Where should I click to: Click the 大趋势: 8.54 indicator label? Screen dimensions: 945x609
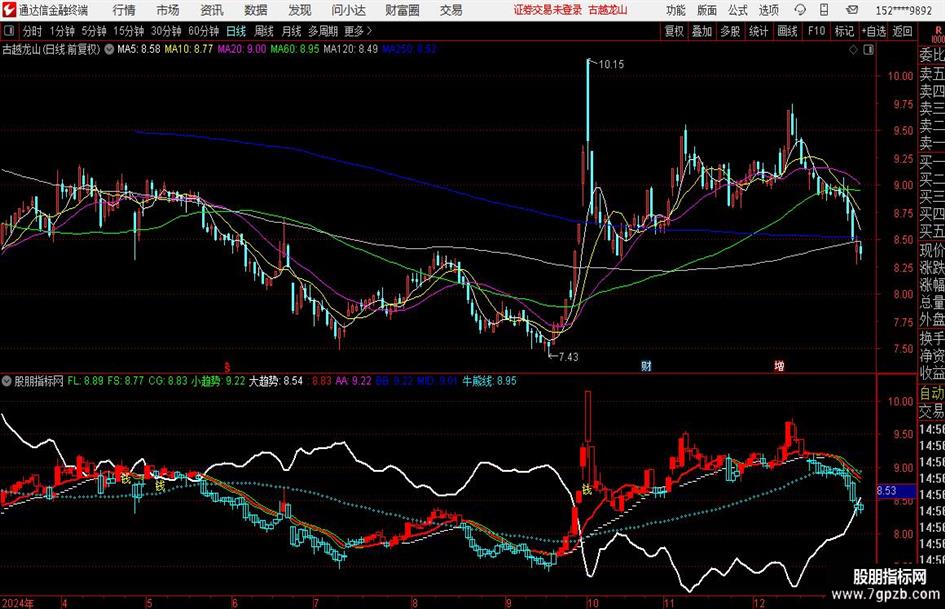[x=276, y=381]
